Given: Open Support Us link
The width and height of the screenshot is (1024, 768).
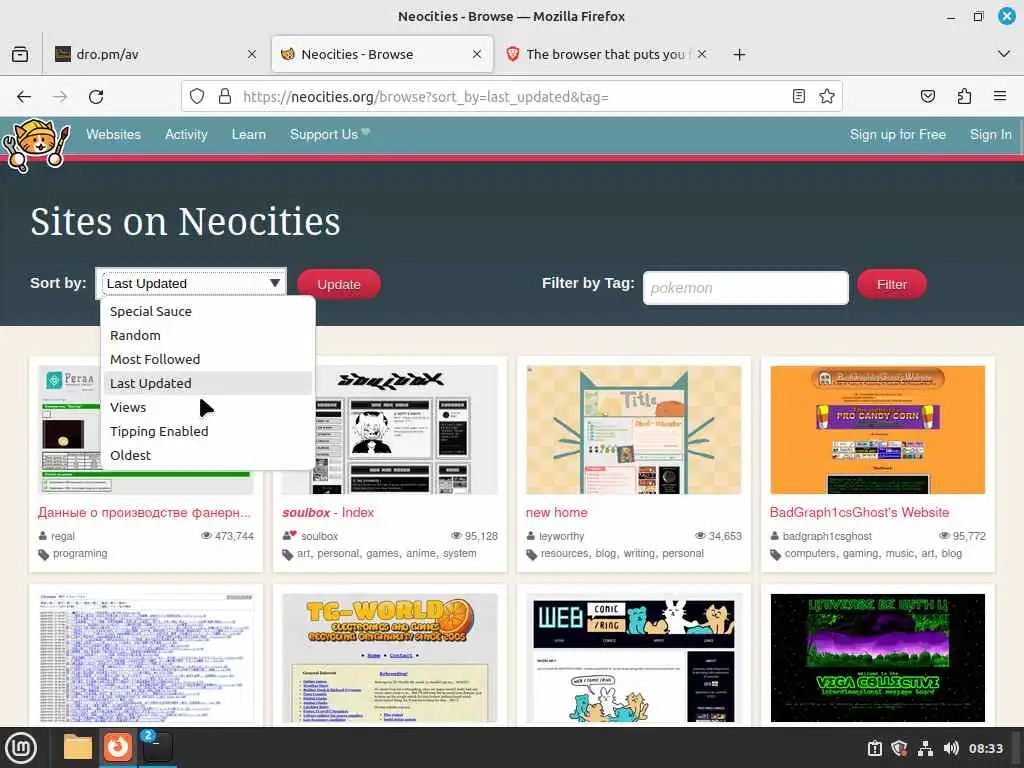Looking at the screenshot, I should [x=330, y=135].
